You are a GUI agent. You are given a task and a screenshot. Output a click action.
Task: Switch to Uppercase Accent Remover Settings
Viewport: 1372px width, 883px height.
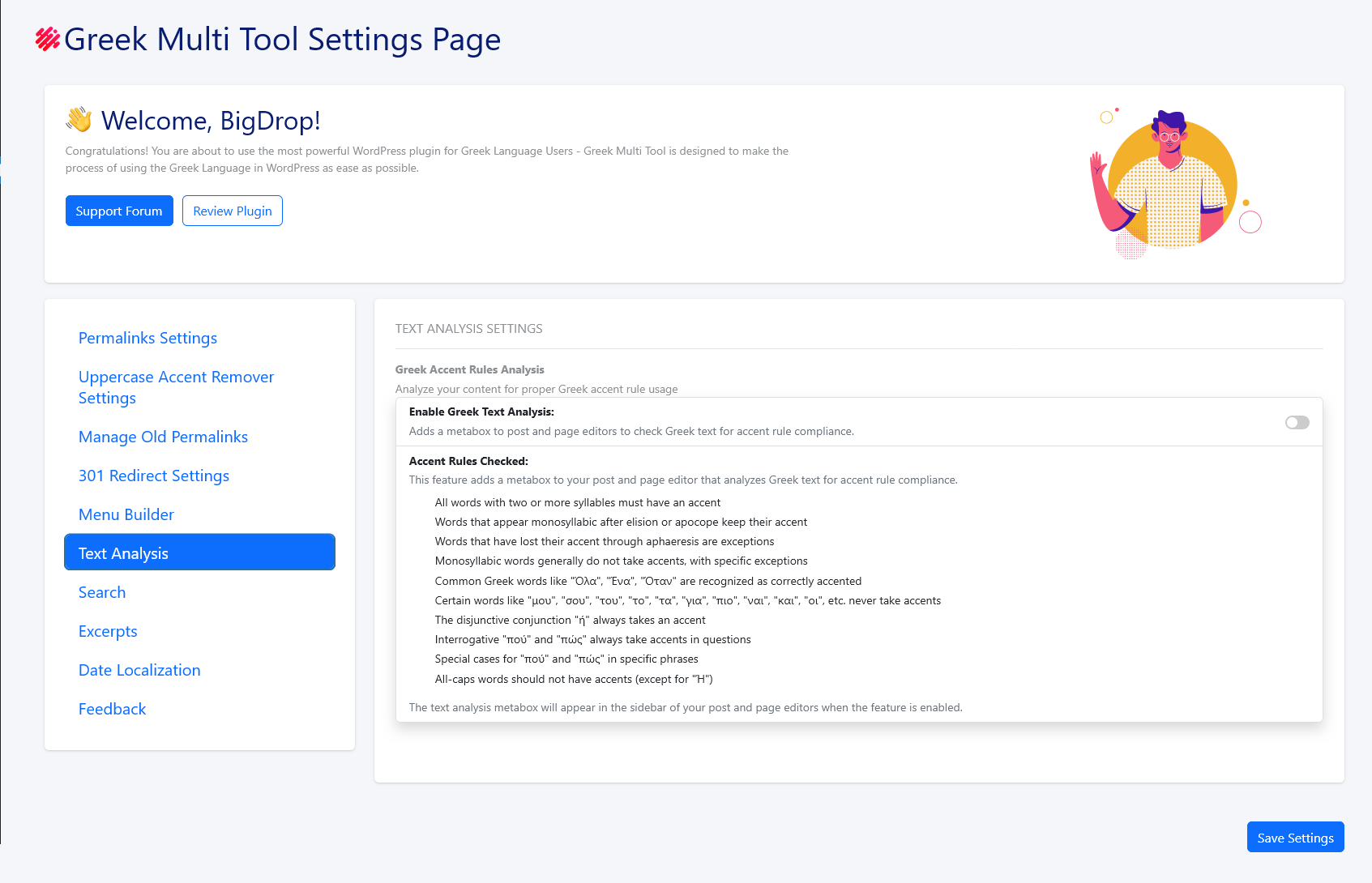(x=176, y=387)
